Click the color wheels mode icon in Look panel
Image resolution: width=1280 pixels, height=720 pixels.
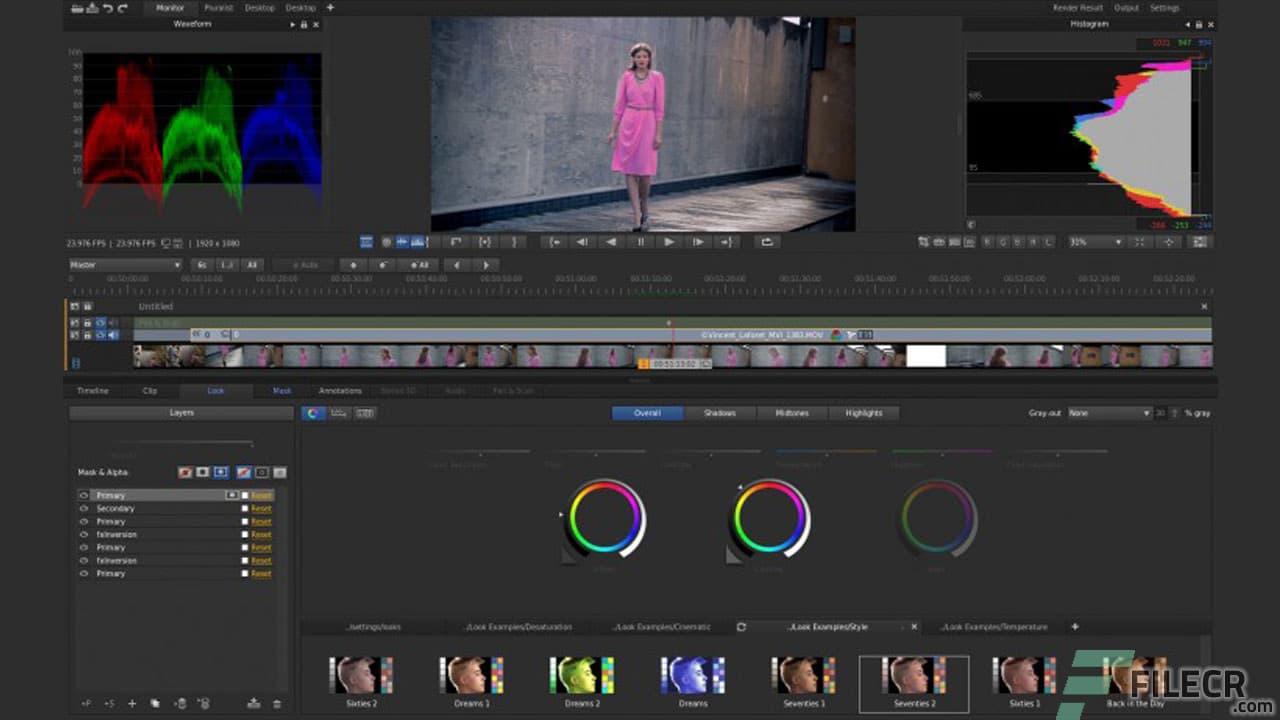pos(313,412)
